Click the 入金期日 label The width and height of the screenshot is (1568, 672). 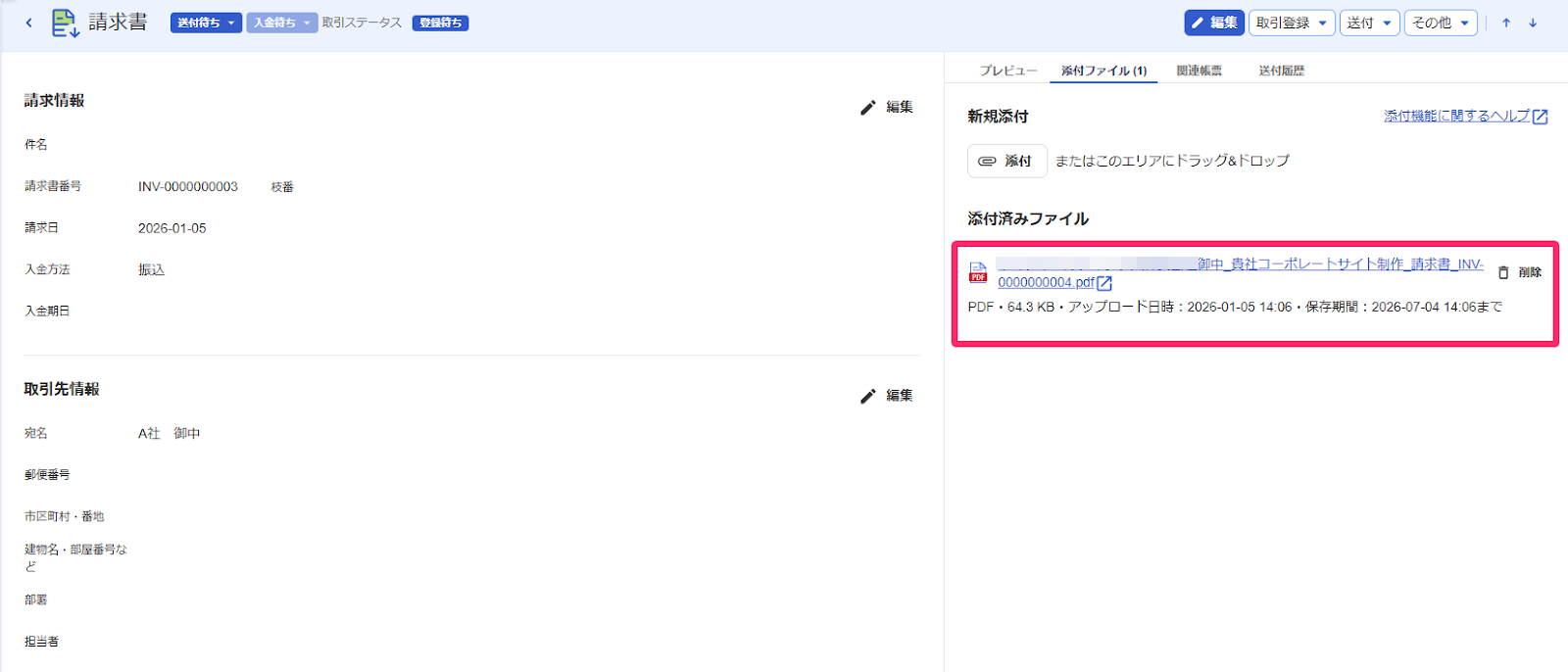(47, 311)
